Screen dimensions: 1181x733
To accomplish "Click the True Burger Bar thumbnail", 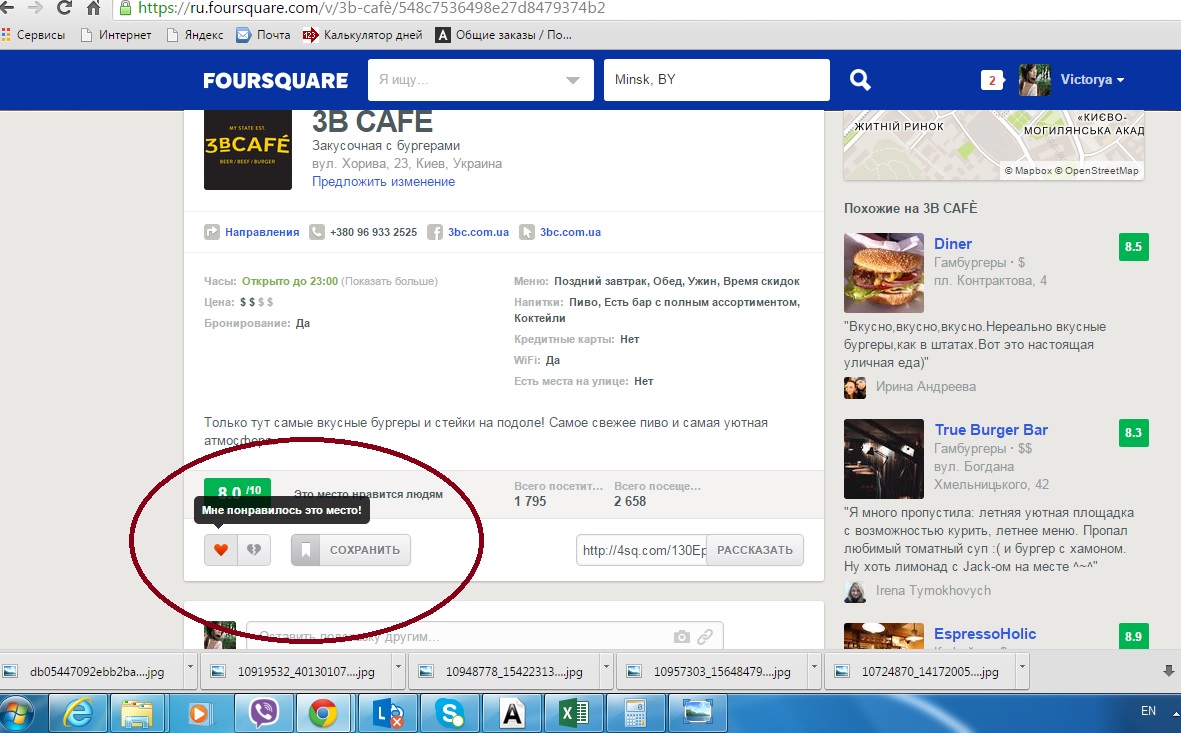I will point(883,459).
